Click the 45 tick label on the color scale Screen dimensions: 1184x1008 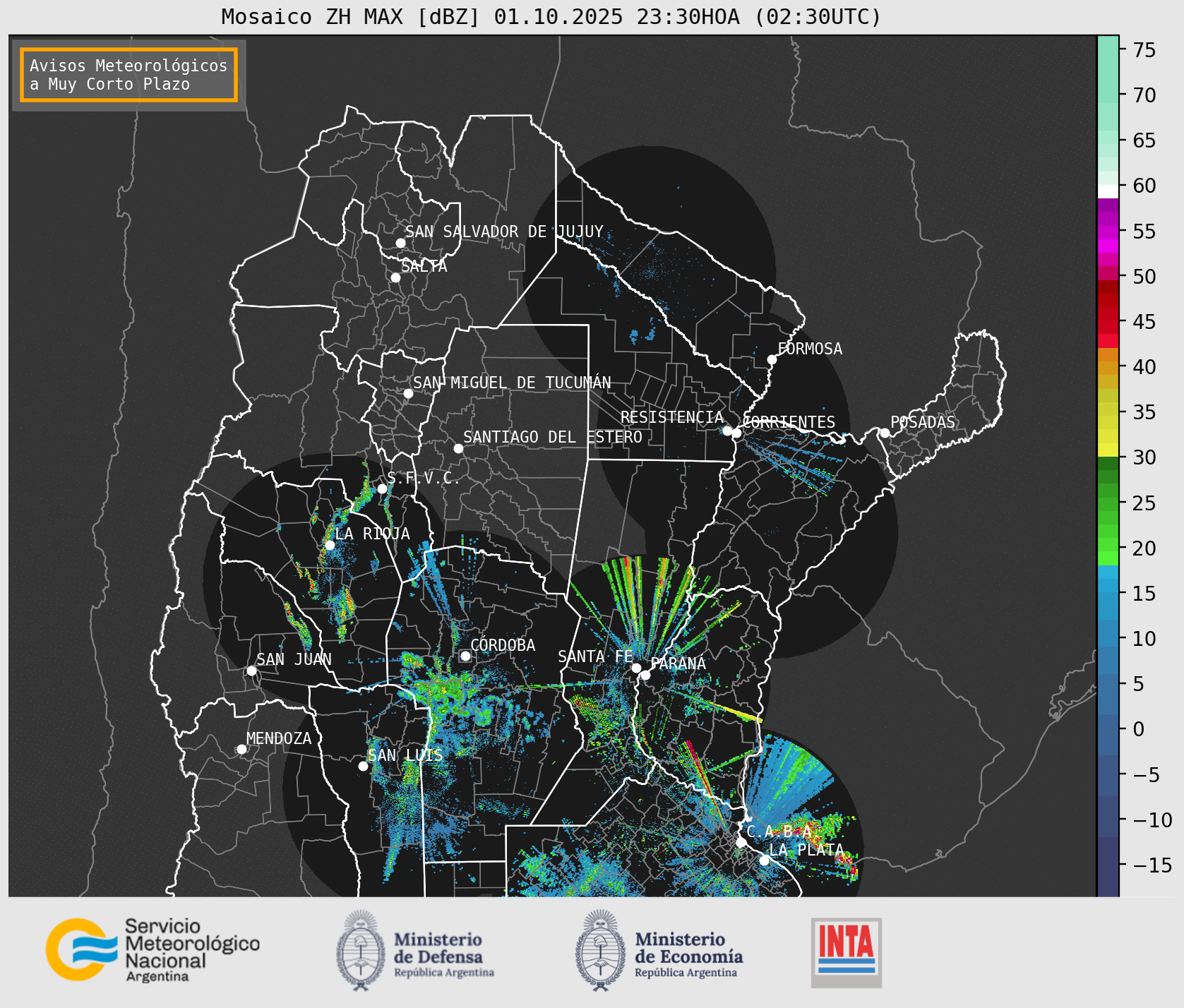[x=1144, y=322]
